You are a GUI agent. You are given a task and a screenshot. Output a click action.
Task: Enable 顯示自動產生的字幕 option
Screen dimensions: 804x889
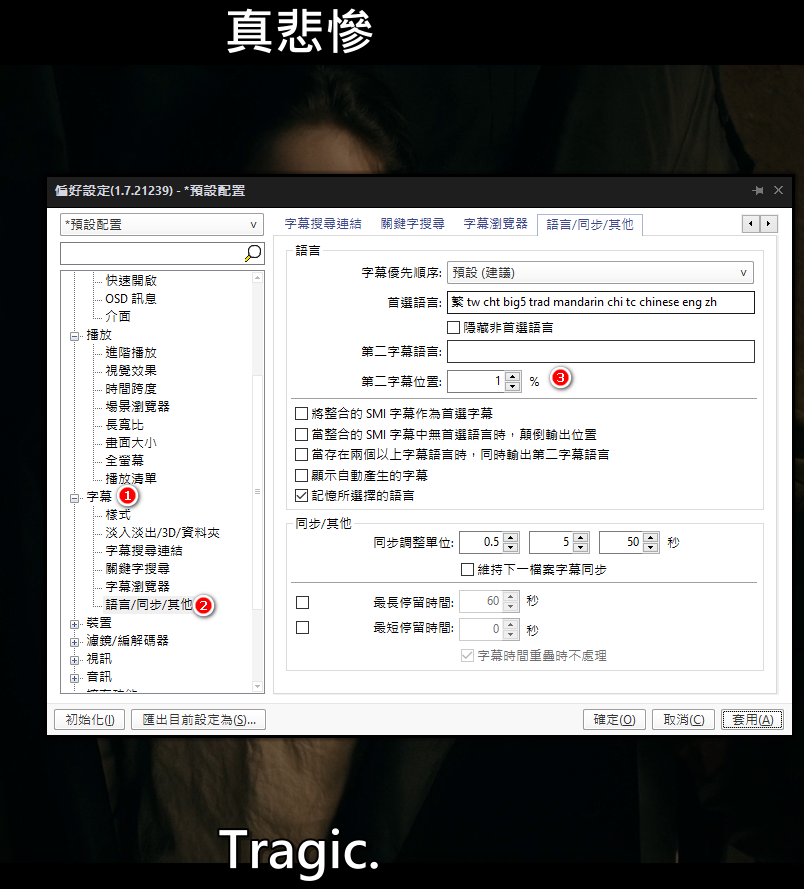pyautogui.click(x=302, y=476)
